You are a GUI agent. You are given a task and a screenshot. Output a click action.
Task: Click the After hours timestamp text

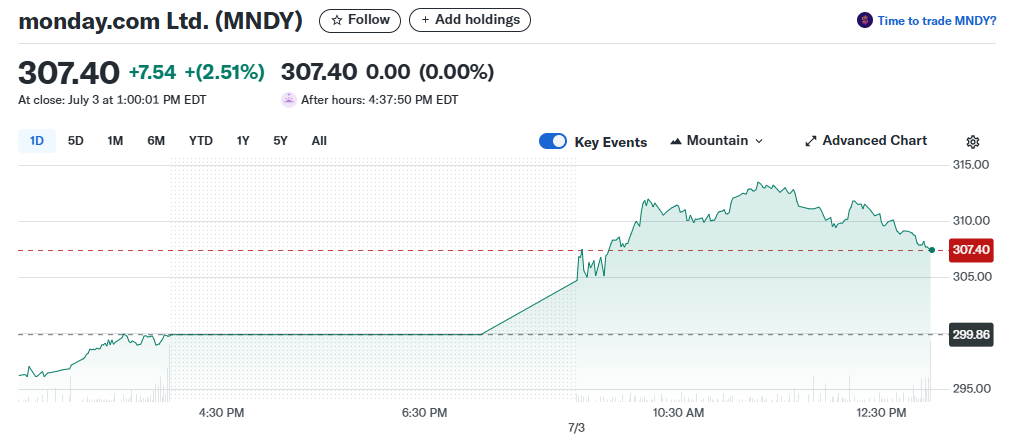click(x=380, y=100)
